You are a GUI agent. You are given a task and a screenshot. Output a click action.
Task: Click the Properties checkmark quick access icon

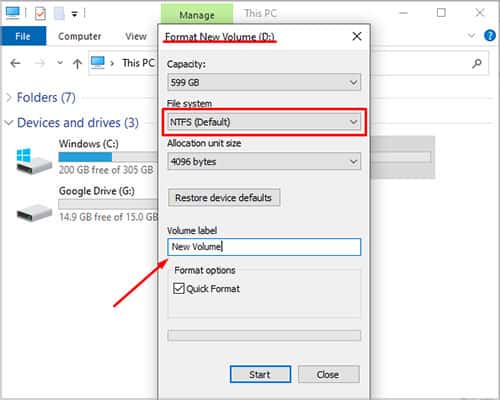[x=40, y=13]
